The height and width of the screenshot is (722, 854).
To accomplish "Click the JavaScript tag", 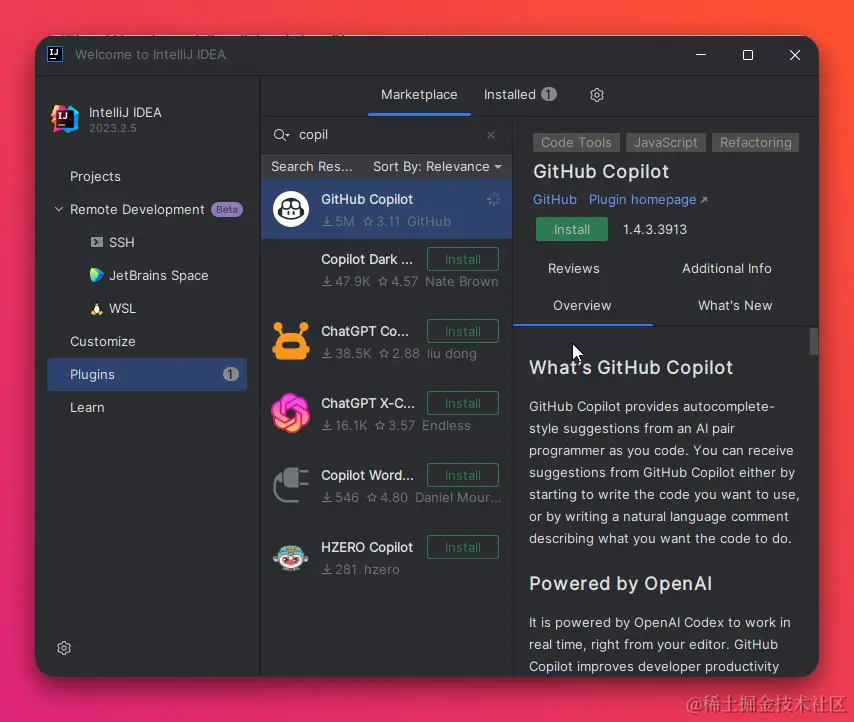I will click(666, 143).
